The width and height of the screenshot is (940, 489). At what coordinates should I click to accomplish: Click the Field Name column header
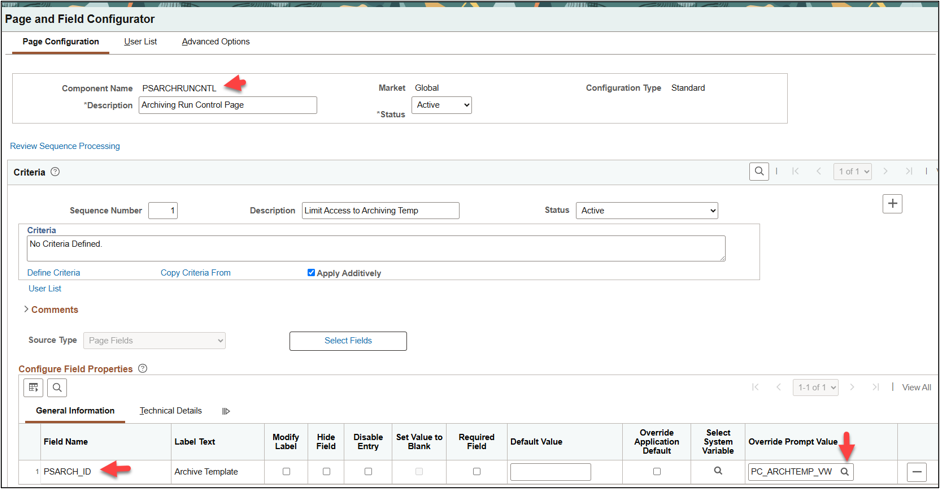(66, 442)
